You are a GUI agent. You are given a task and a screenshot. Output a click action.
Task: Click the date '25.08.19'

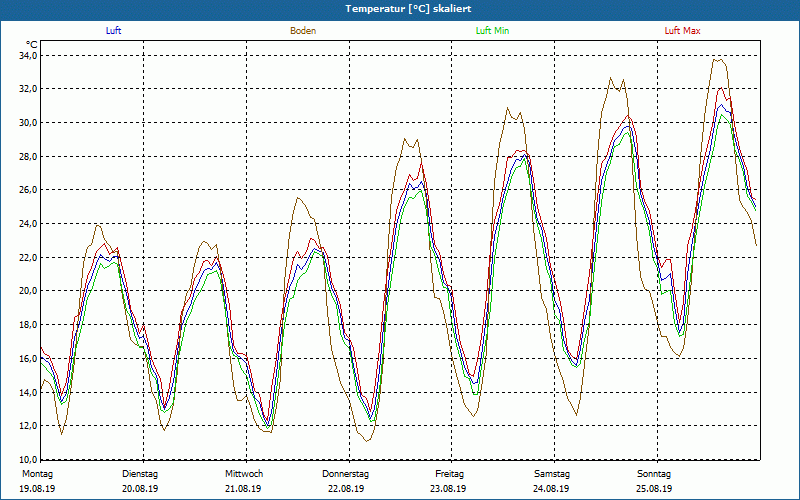pyautogui.click(x=654, y=489)
